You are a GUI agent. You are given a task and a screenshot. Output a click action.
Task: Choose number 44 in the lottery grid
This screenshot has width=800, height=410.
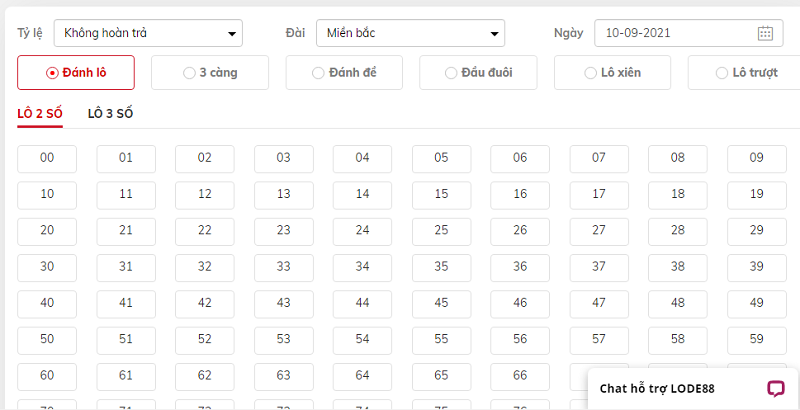pyautogui.click(x=362, y=304)
